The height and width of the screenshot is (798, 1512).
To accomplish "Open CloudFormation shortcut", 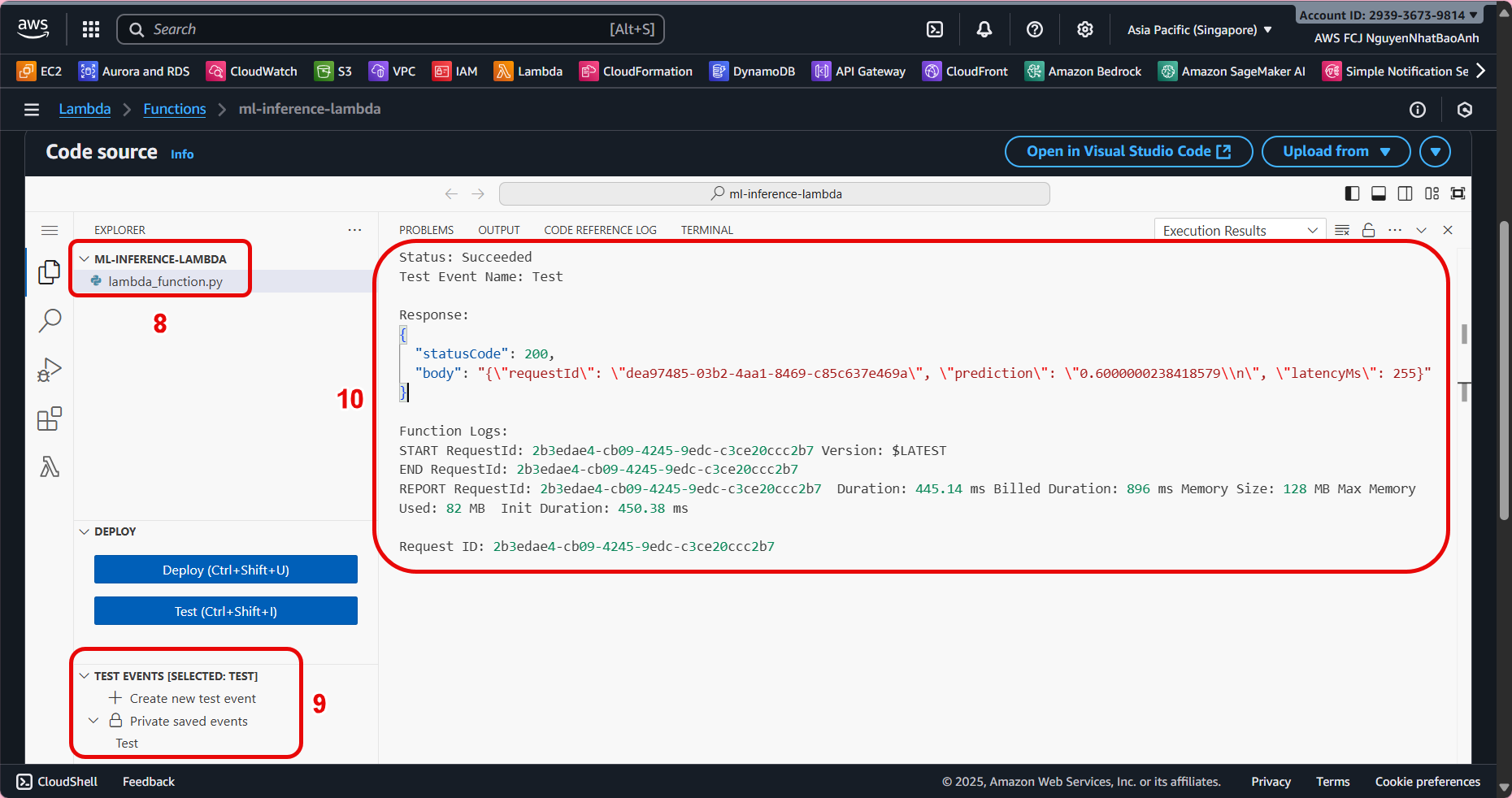I will (636, 72).
